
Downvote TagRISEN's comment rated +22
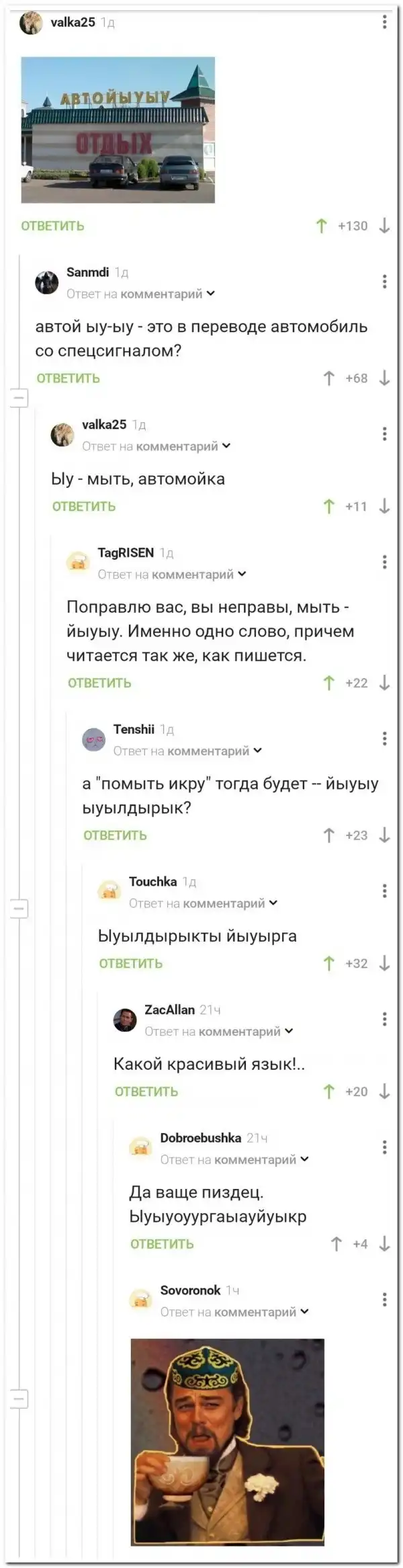tap(384, 683)
